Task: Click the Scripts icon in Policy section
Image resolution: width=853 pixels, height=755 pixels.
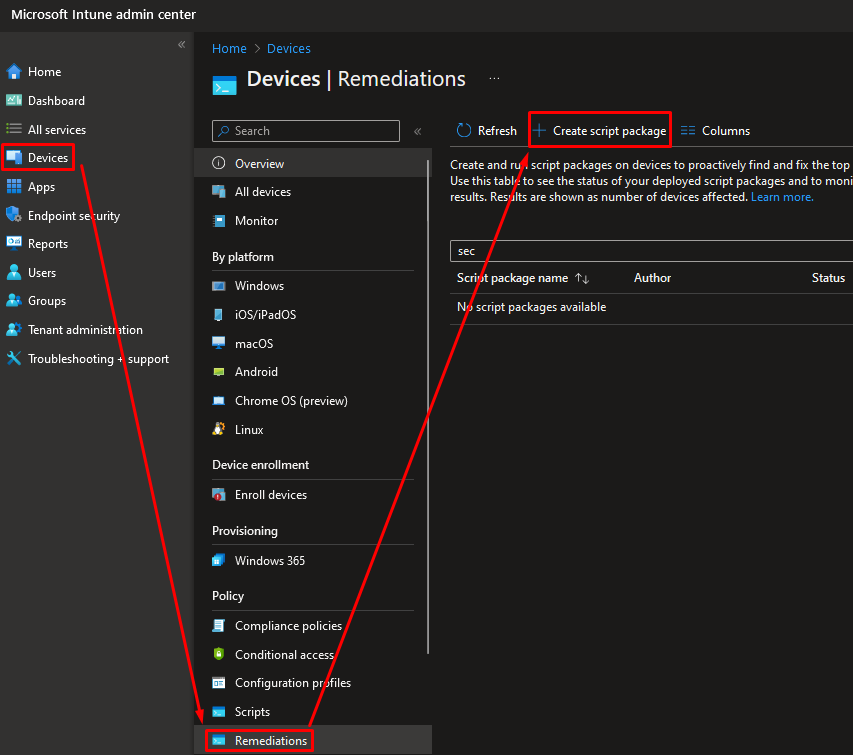Action: [x=219, y=711]
